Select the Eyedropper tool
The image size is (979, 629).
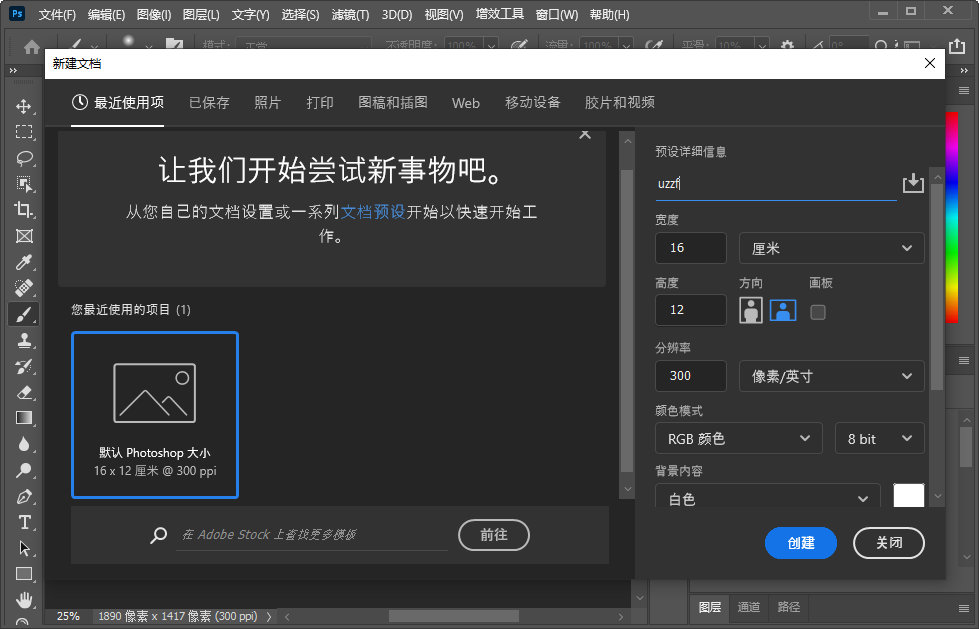coord(24,262)
